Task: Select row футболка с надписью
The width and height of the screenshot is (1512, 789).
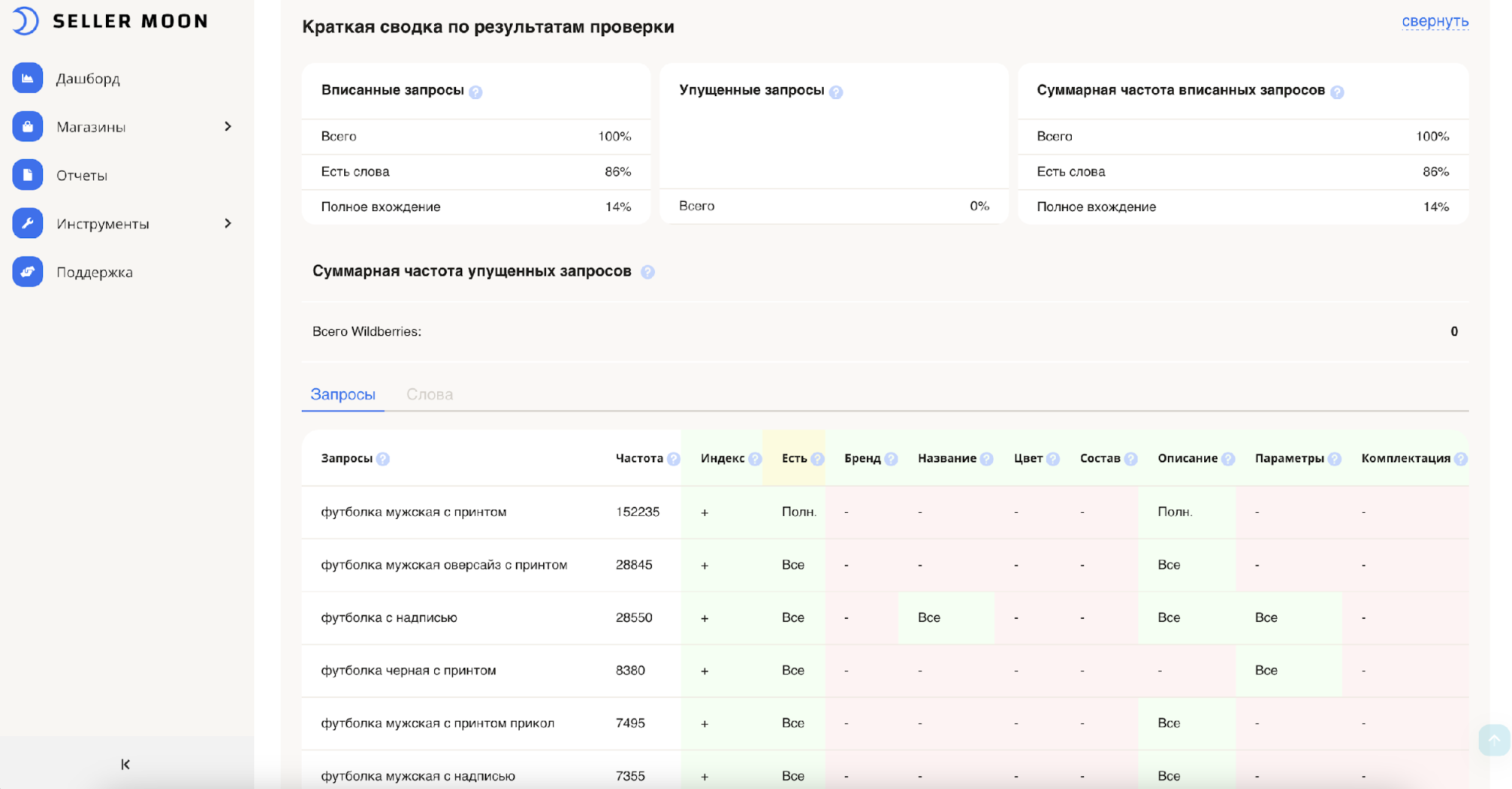Action: point(389,617)
